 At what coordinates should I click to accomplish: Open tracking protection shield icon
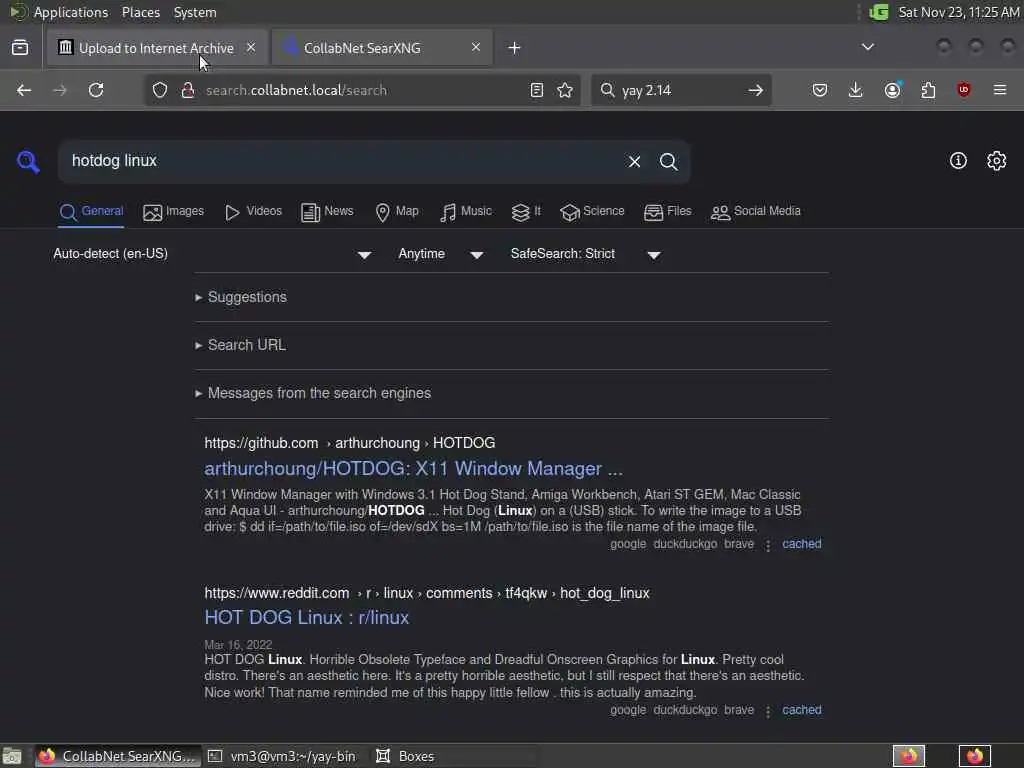coord(160,90)
